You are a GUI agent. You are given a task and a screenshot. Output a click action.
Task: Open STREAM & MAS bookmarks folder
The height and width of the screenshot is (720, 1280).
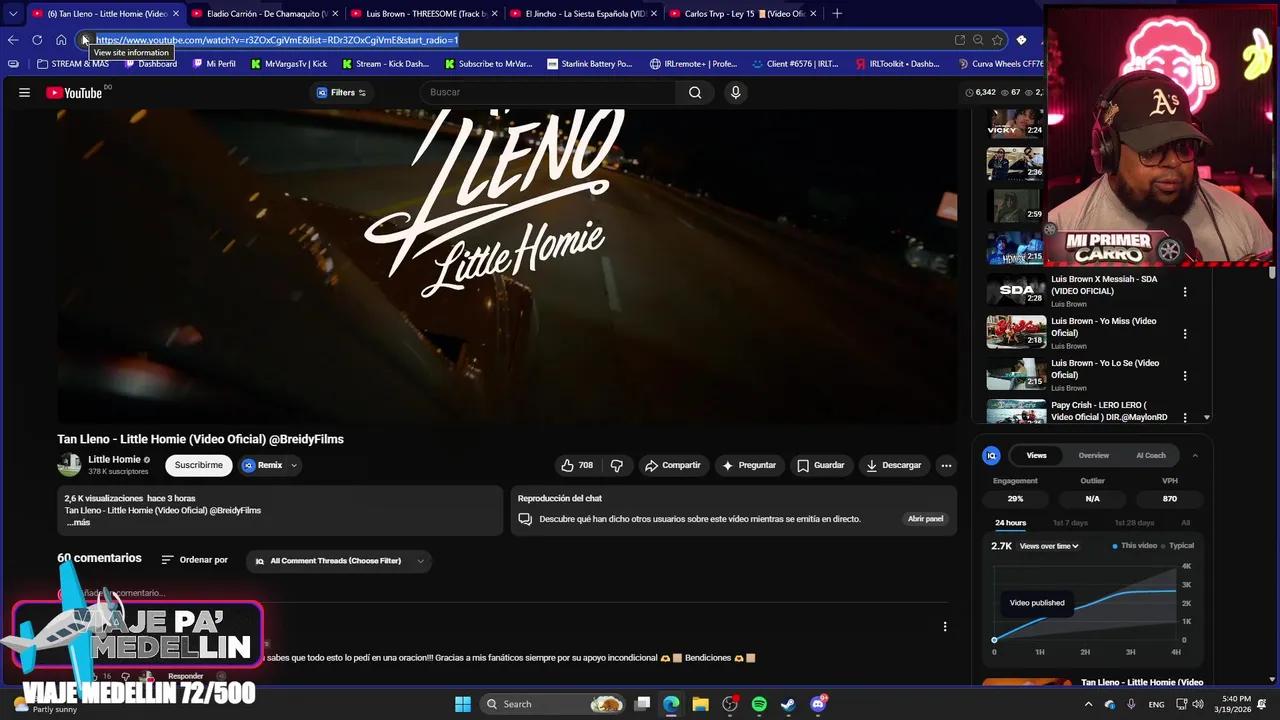pyautogui.click(x=73, y=64)
